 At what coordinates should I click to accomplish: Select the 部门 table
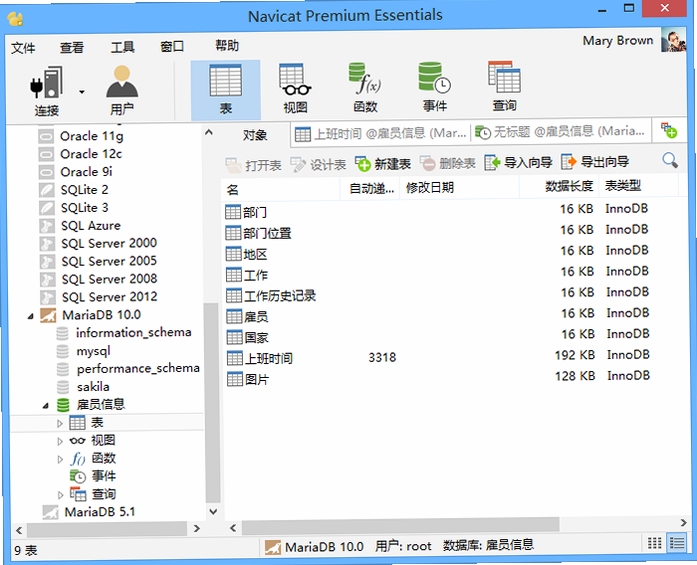pyautogui.click(x=246, y=212)
